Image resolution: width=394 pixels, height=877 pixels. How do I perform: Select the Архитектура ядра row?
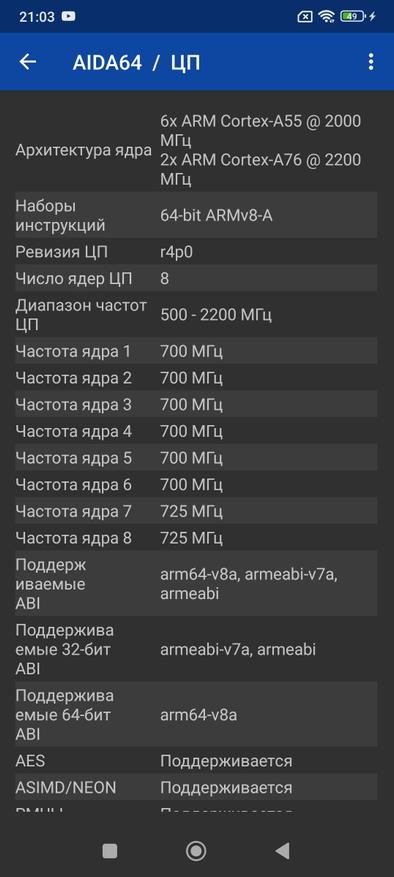[196, 150]
